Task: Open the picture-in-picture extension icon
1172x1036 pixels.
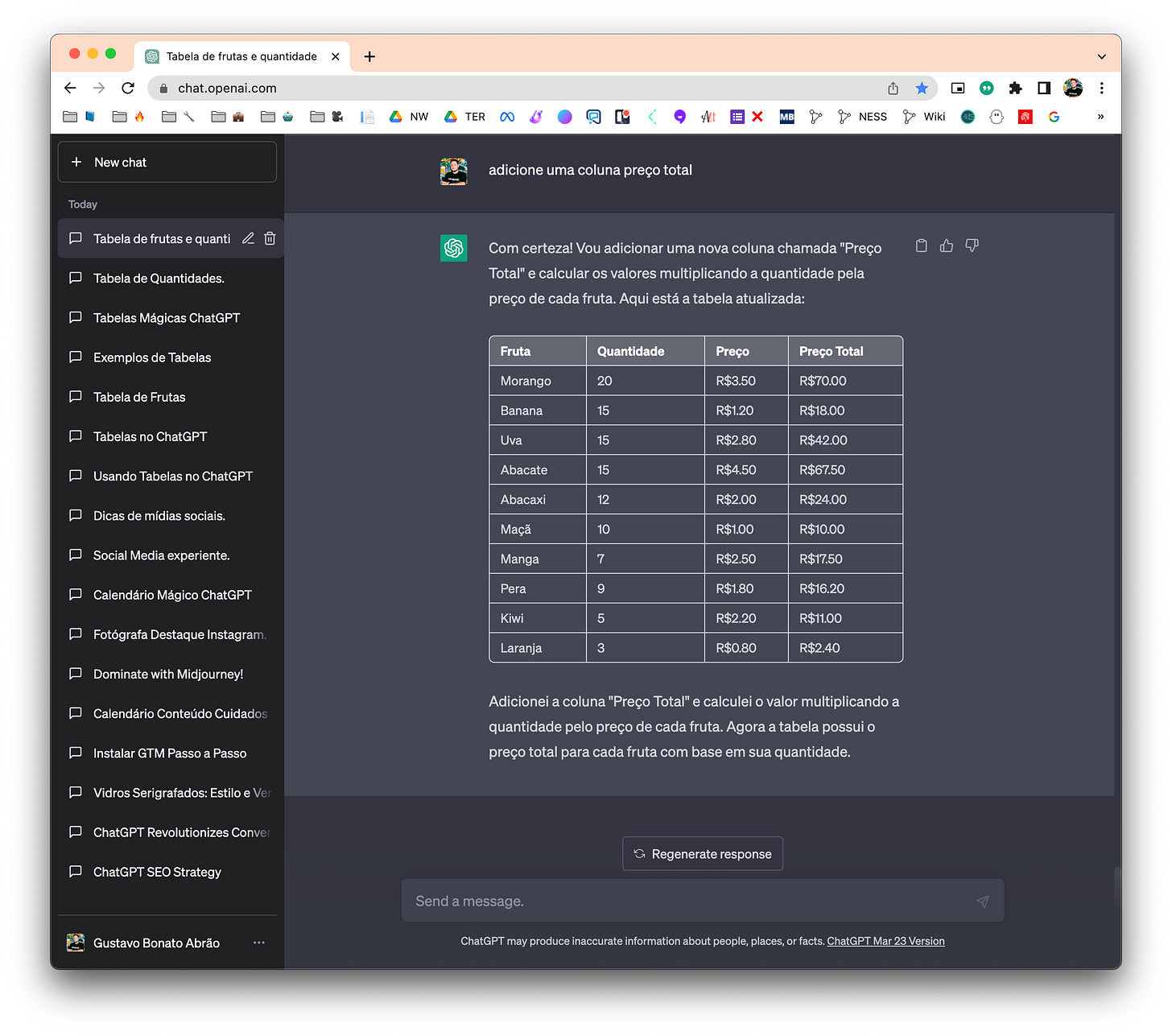Action: pos(958,88)
